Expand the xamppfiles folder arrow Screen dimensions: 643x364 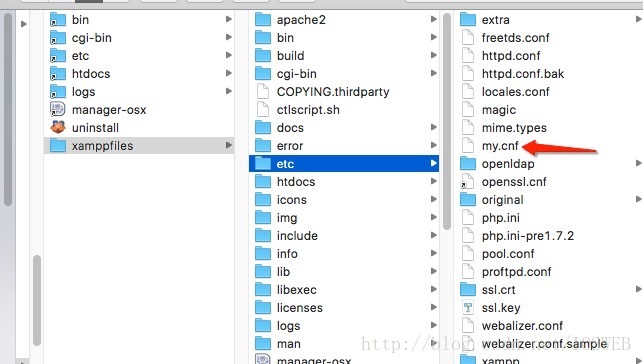coord(229,145)
